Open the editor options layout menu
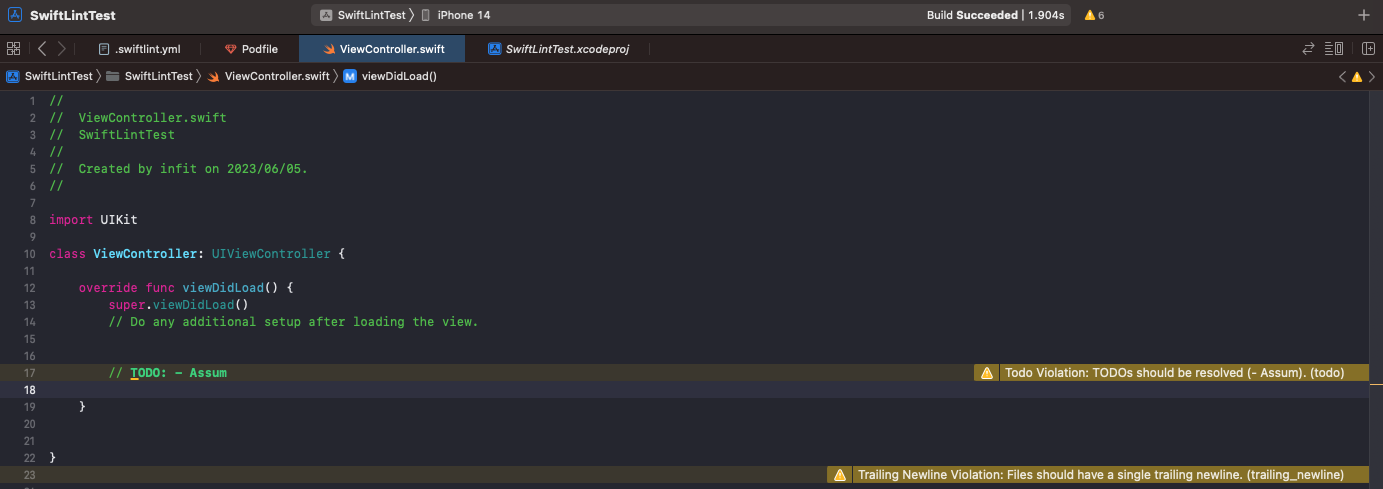Image resolution: width=1383 pixels, height=489 pixels. 1334,48
